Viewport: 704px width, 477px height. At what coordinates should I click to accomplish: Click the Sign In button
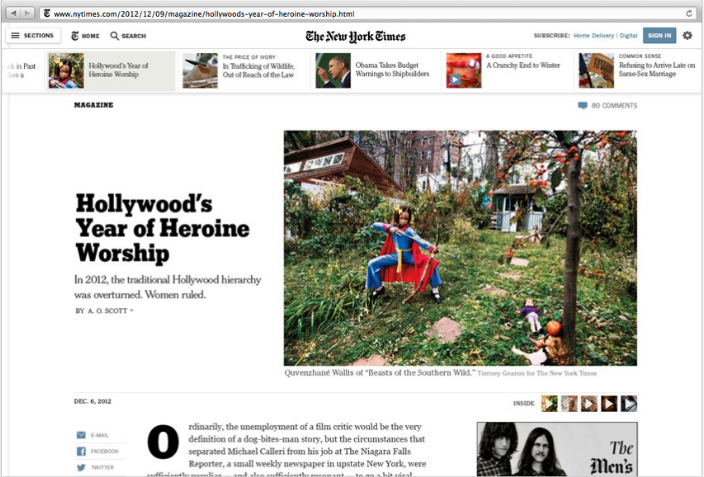[x=659, y=35]
